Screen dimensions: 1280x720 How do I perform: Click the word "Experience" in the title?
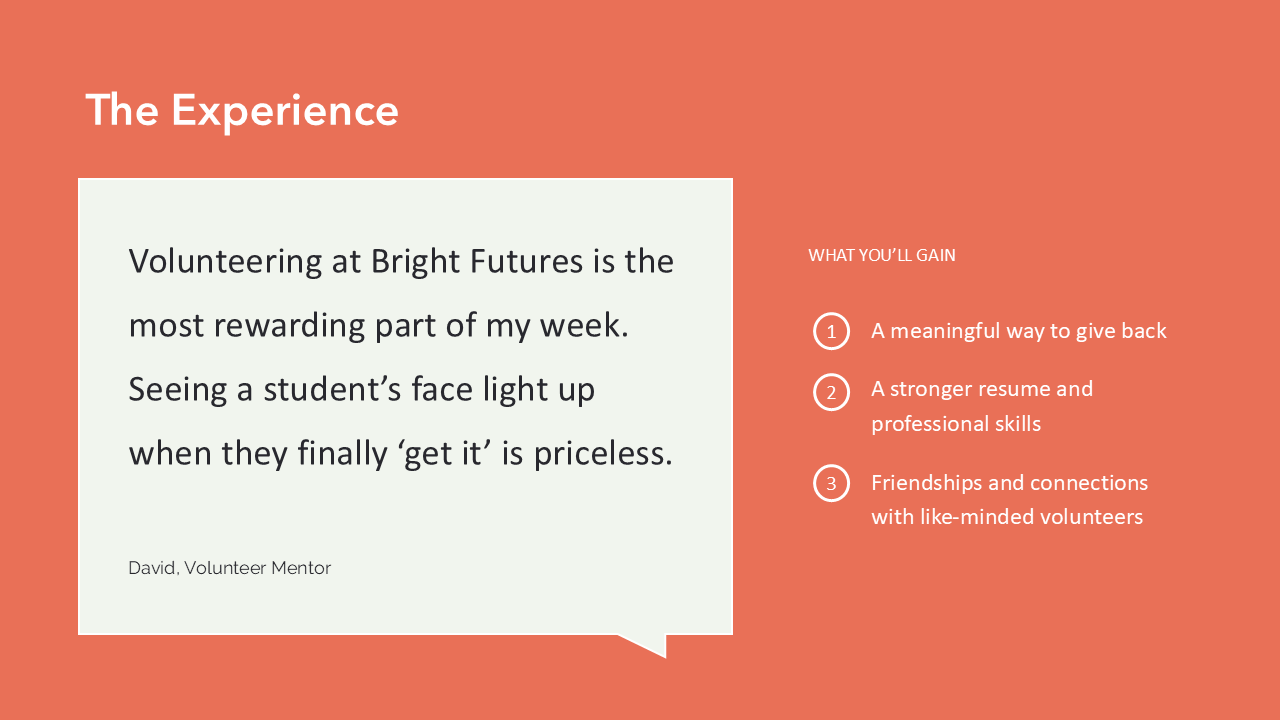point(285,110)
